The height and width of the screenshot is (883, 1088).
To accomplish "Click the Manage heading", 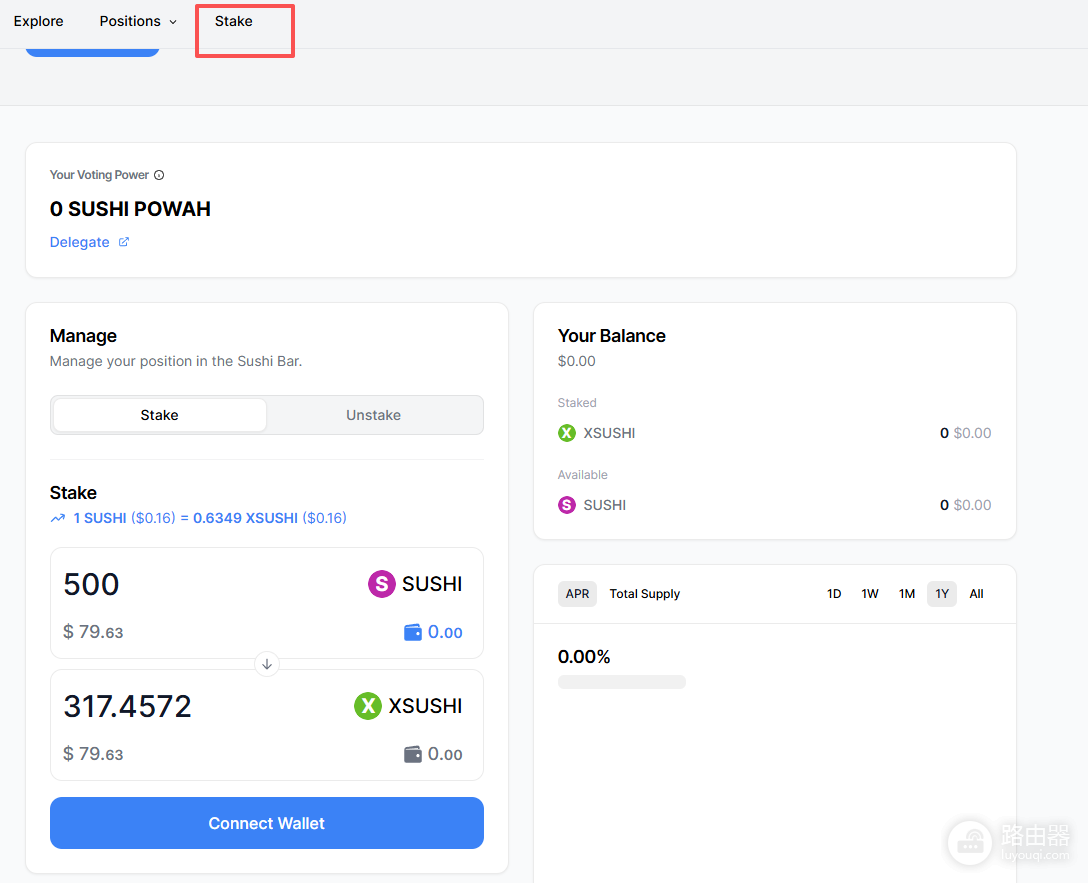I will coord(83,336).
